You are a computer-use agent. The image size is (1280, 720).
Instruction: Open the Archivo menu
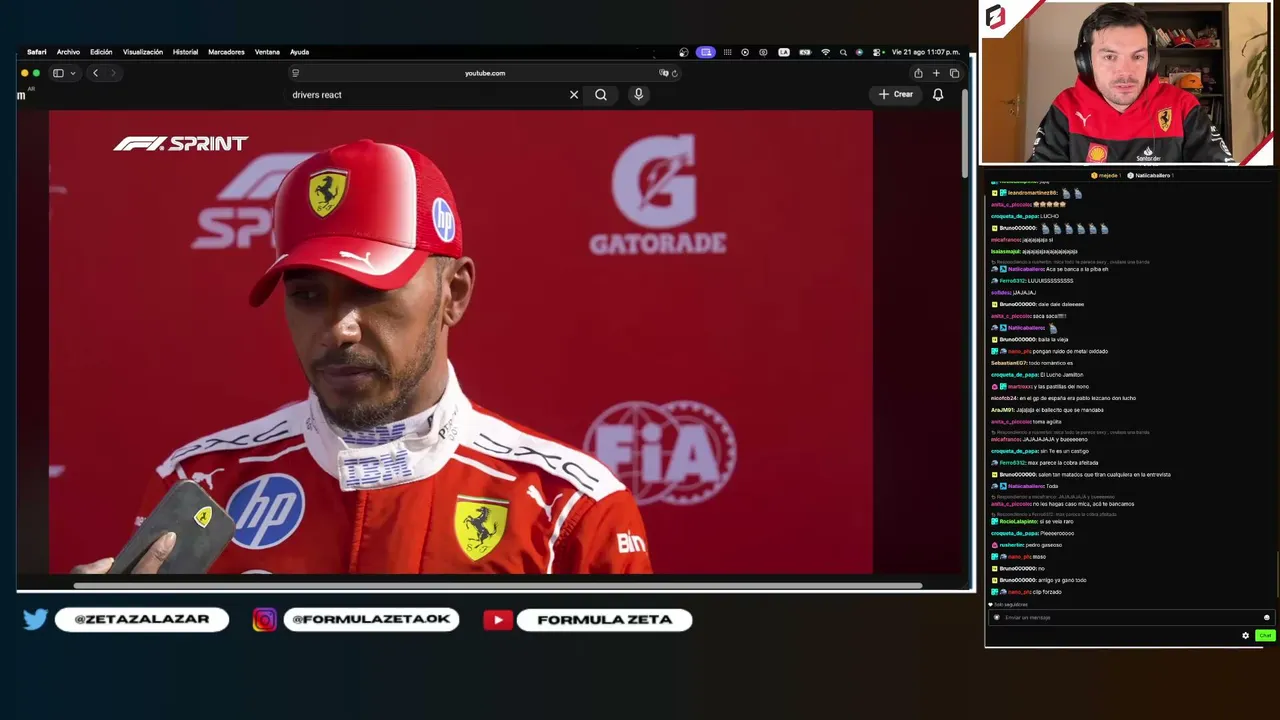tap(68, 52)
